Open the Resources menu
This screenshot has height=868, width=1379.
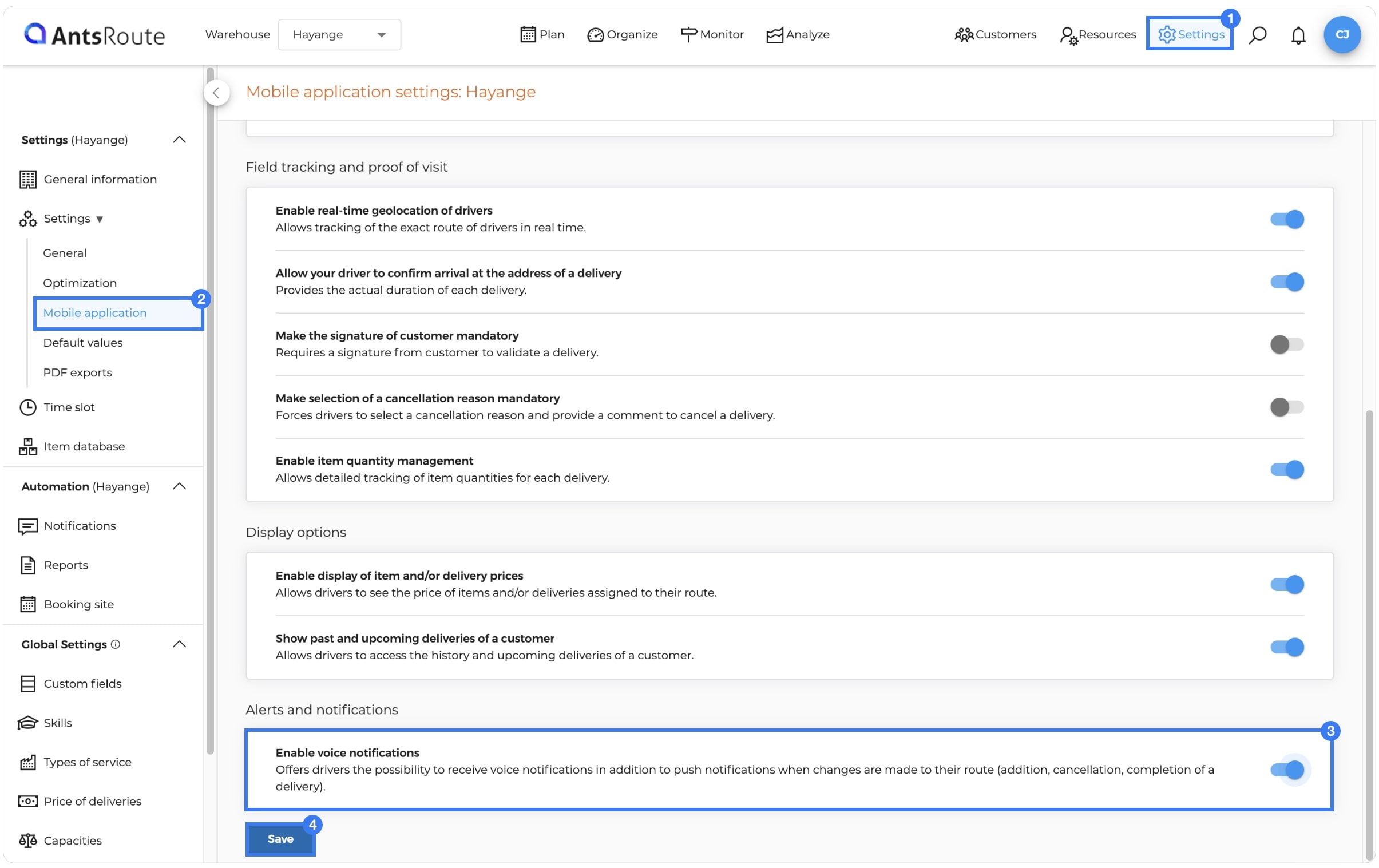click(x=1097, y=35)
